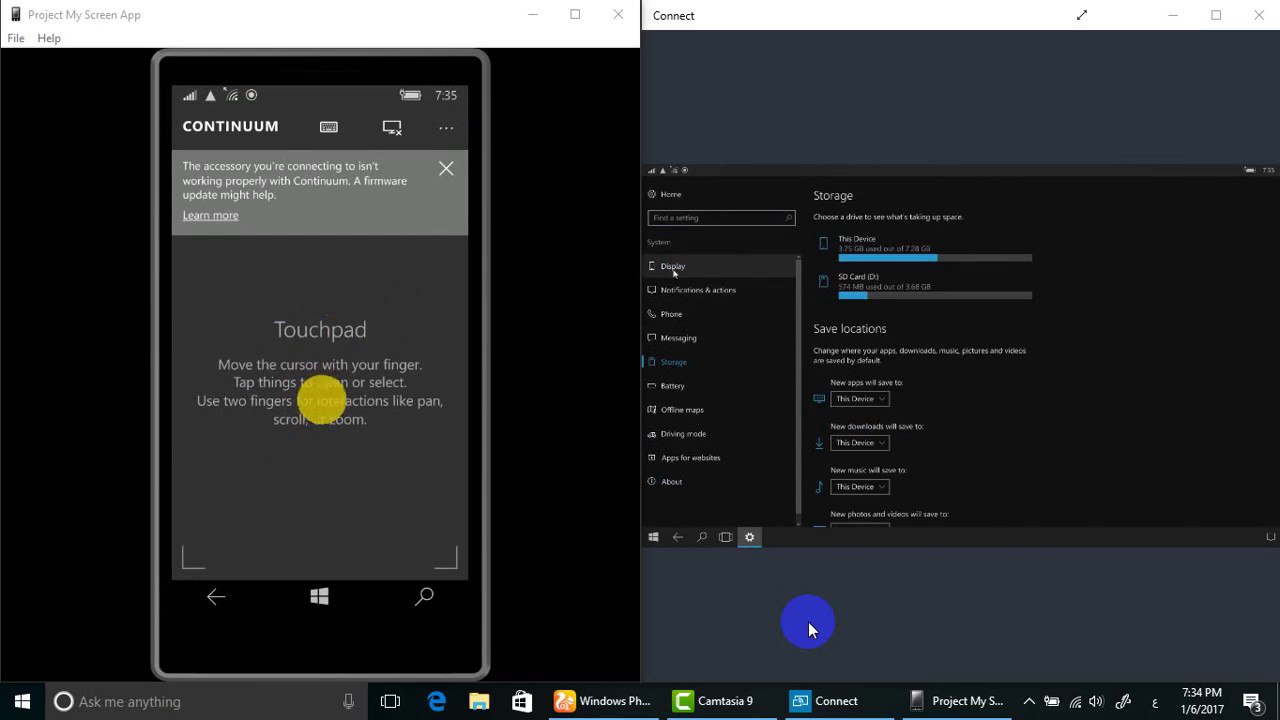Expand New apps save location dropdown

[860, 399]
